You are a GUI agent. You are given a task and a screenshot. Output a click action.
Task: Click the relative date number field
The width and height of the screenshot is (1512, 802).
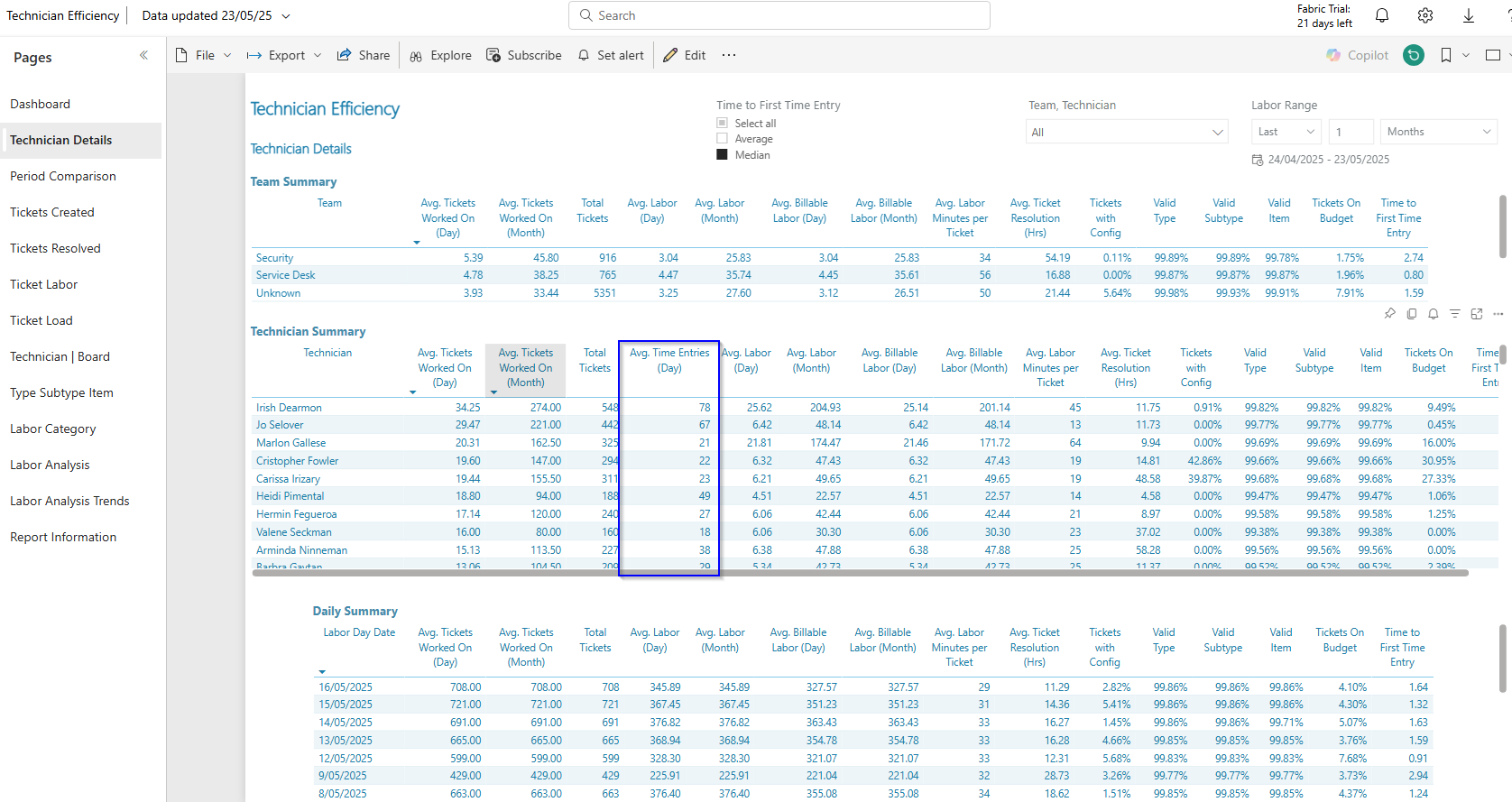coord(1351,132)
